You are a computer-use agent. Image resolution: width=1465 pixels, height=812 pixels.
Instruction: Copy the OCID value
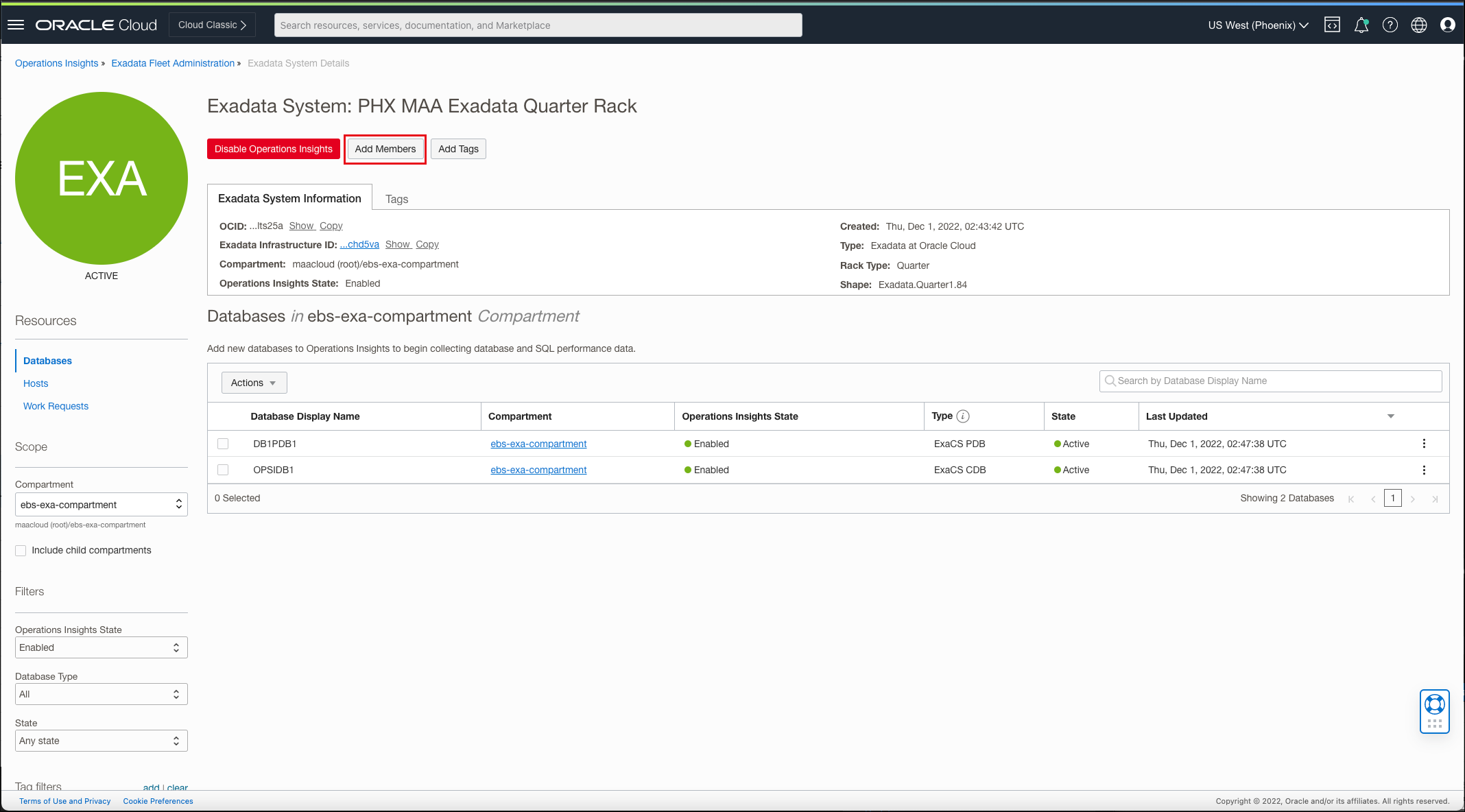pyautogui.click(x=331, y=226)
